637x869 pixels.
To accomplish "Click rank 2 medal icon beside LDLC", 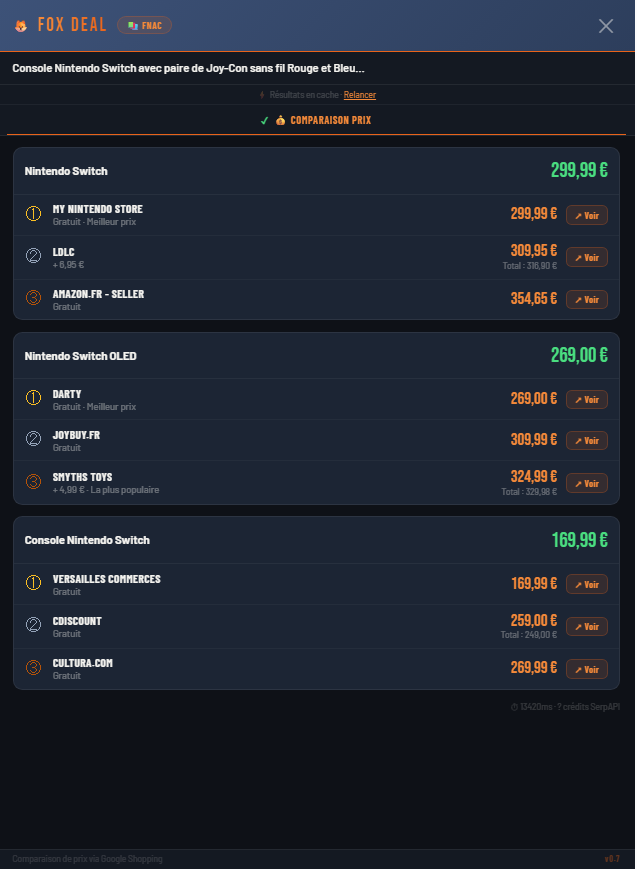I will pyautogui.click(x=33, y=256).
